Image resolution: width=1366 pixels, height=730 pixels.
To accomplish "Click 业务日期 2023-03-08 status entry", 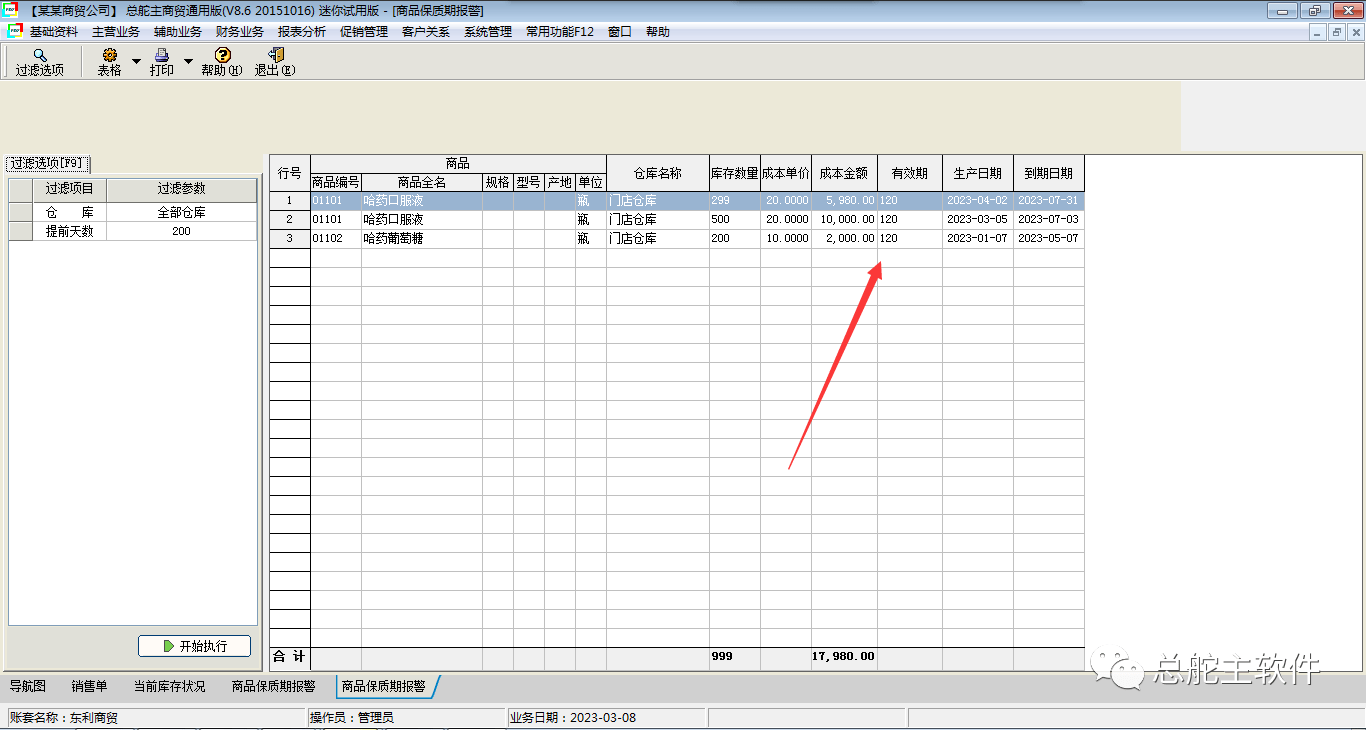I will [606, 718].
